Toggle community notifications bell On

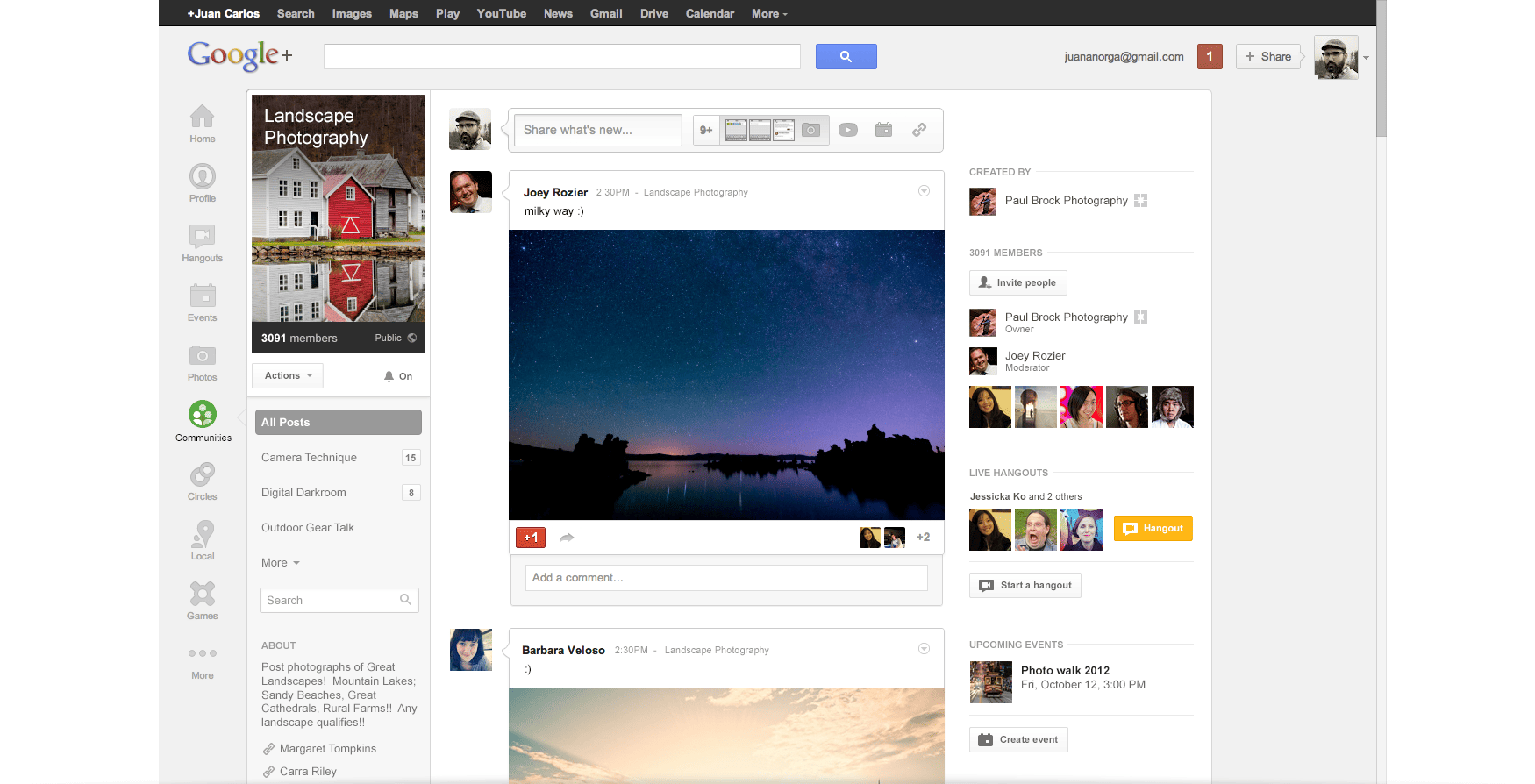coord(398,376)
